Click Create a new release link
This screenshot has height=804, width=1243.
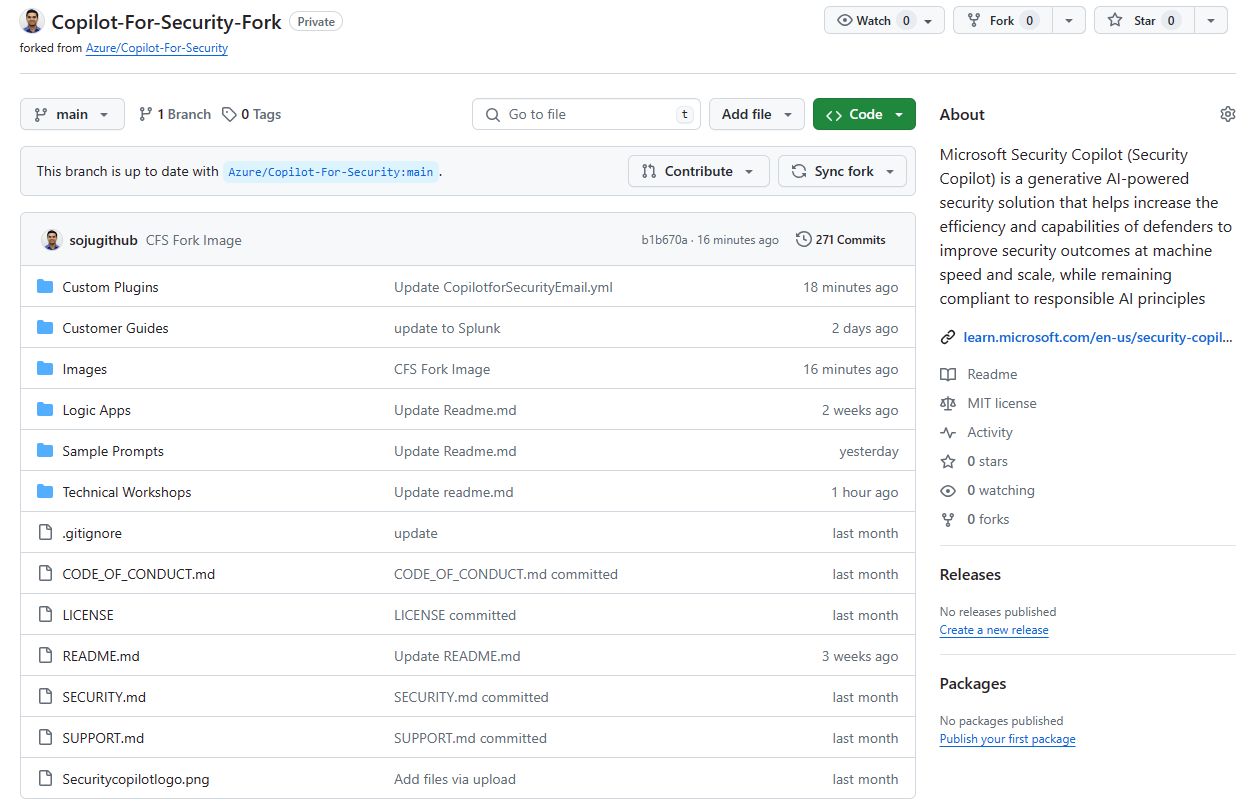(994, 630)
